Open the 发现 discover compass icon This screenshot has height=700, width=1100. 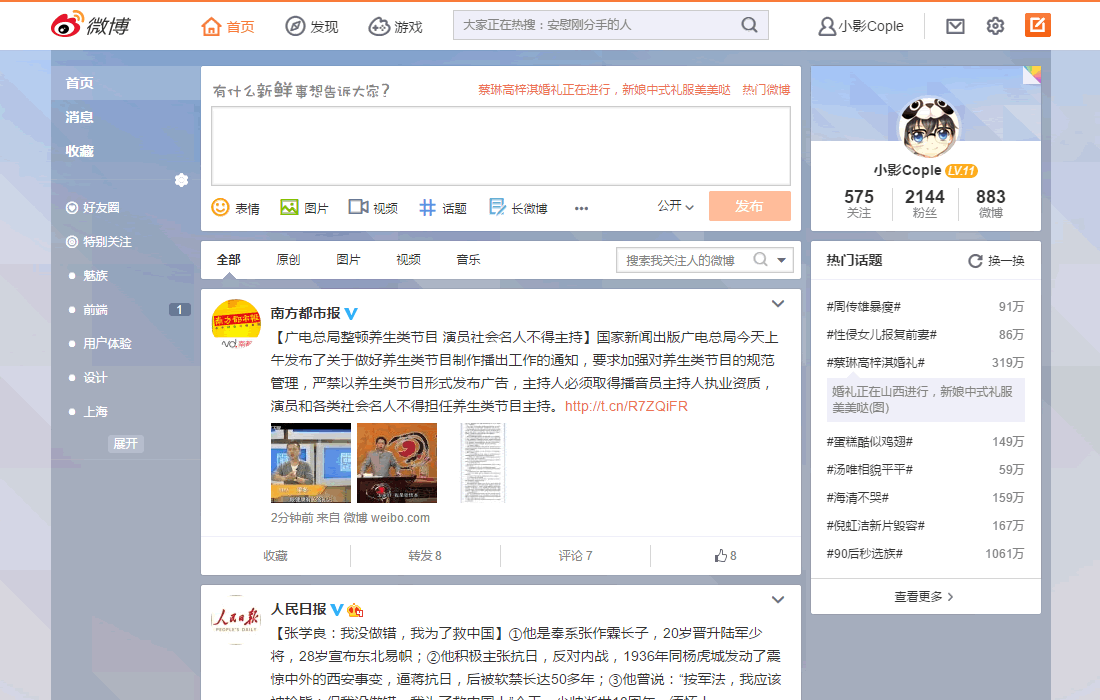[x=295, y=27]
